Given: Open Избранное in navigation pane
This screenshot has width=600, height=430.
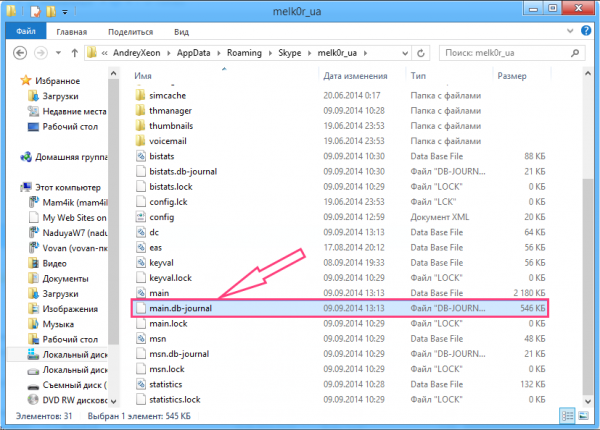Looking at the screenshot, I should pos(57,81).
